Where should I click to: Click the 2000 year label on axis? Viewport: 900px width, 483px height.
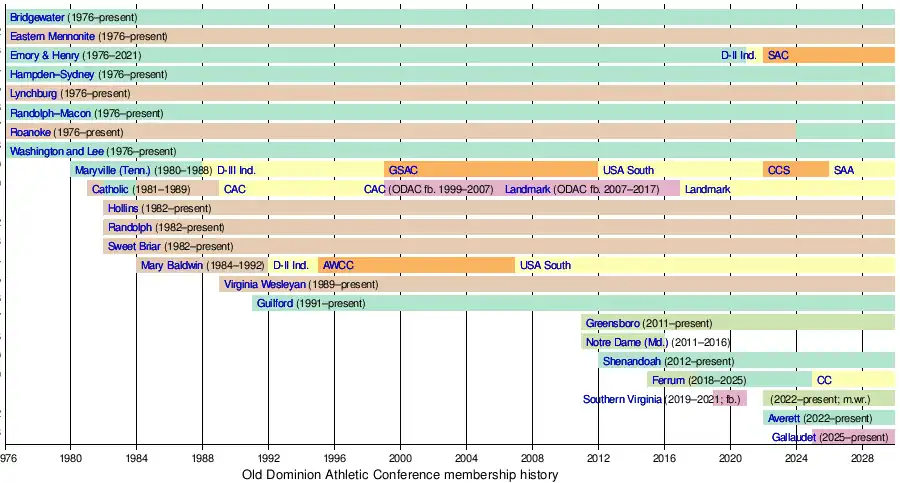(400, 458)
